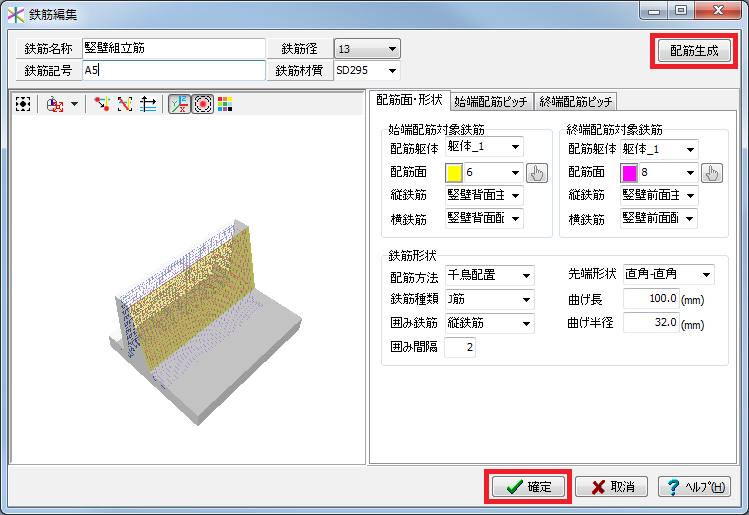This screenshot has height=515, width=749.
Task: Click the red-dot rebar snap icon
Action: coord(102,104)
